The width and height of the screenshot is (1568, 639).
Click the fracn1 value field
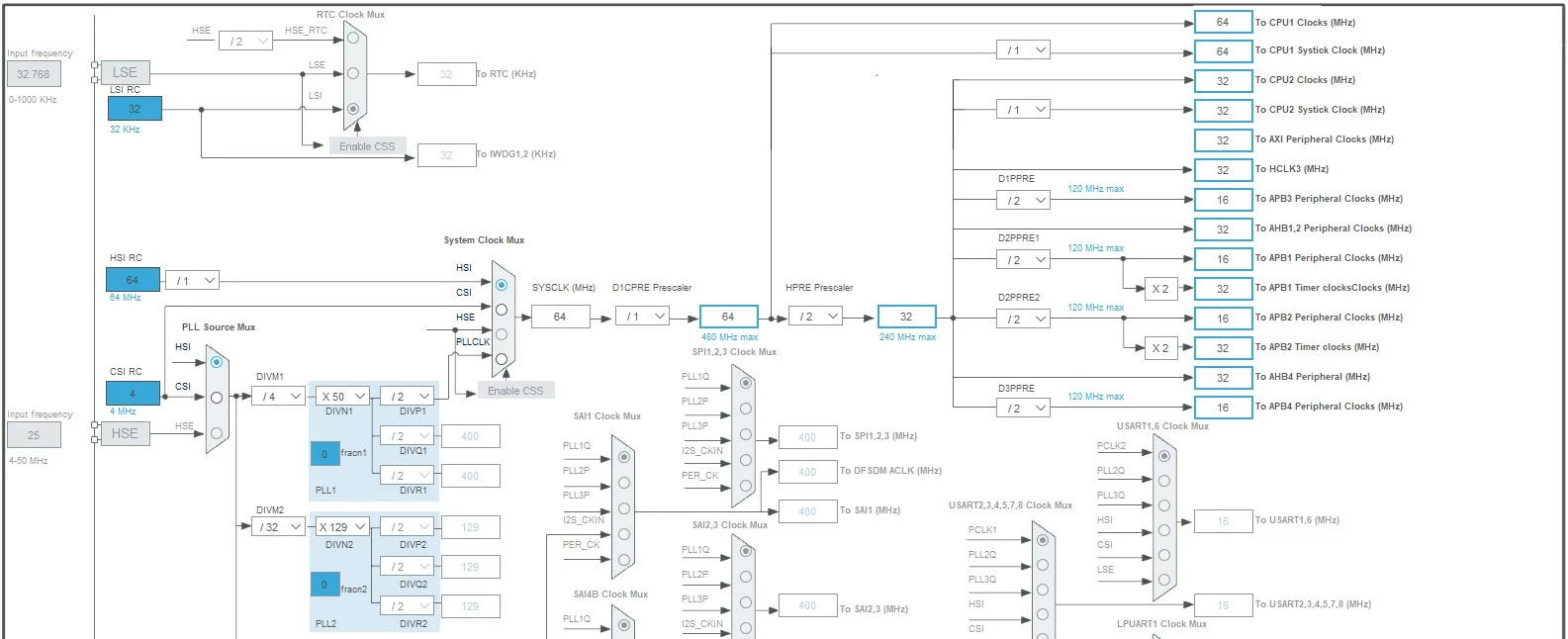(x=324, y=454)
